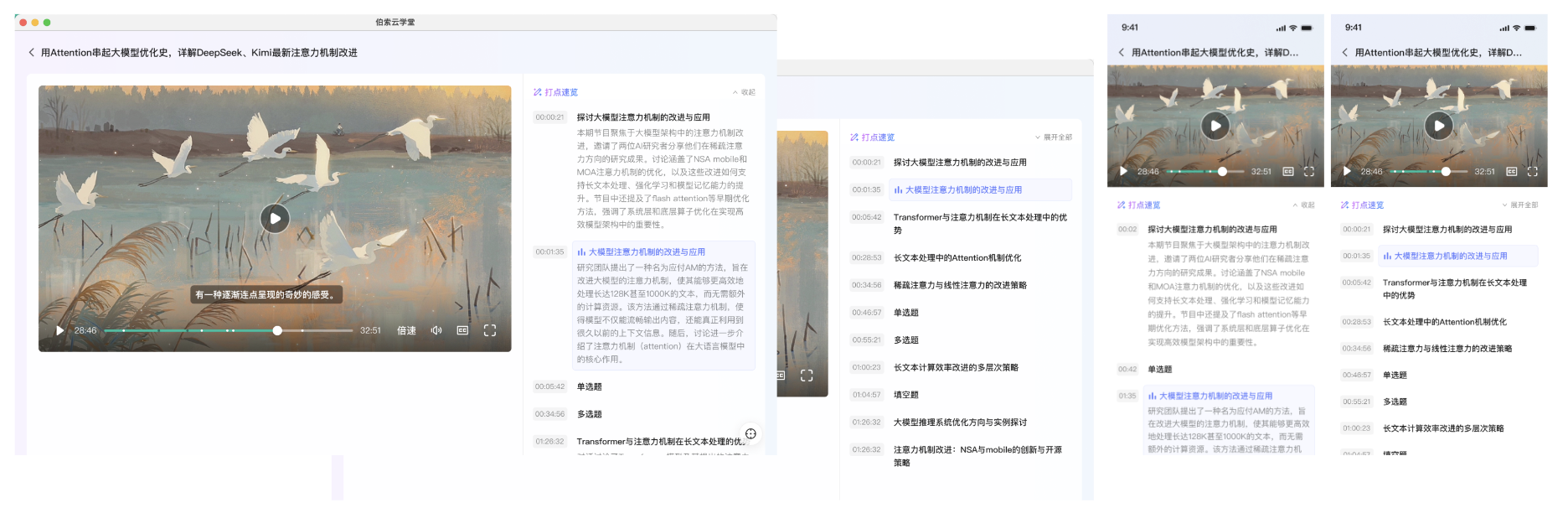Toggle CC subtitles on the right phone player
This screenshot has height=508, width=1568.
tap(1512, 171)
